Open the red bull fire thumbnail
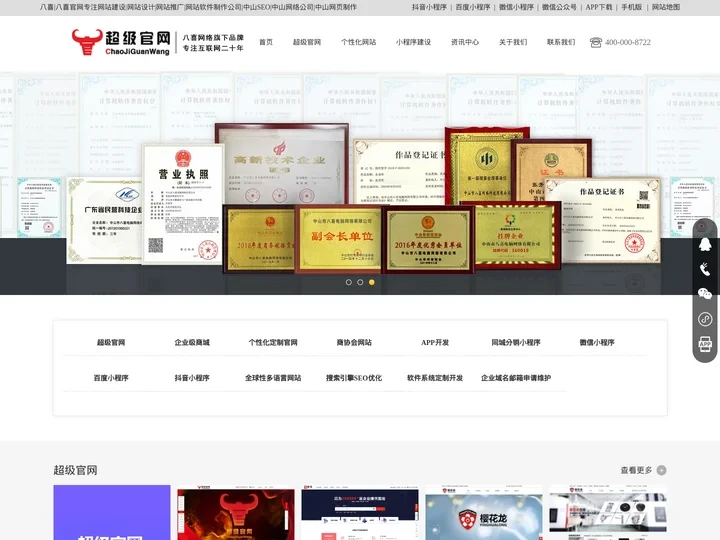The image size is (720, 540). click(x=236, y=512)
